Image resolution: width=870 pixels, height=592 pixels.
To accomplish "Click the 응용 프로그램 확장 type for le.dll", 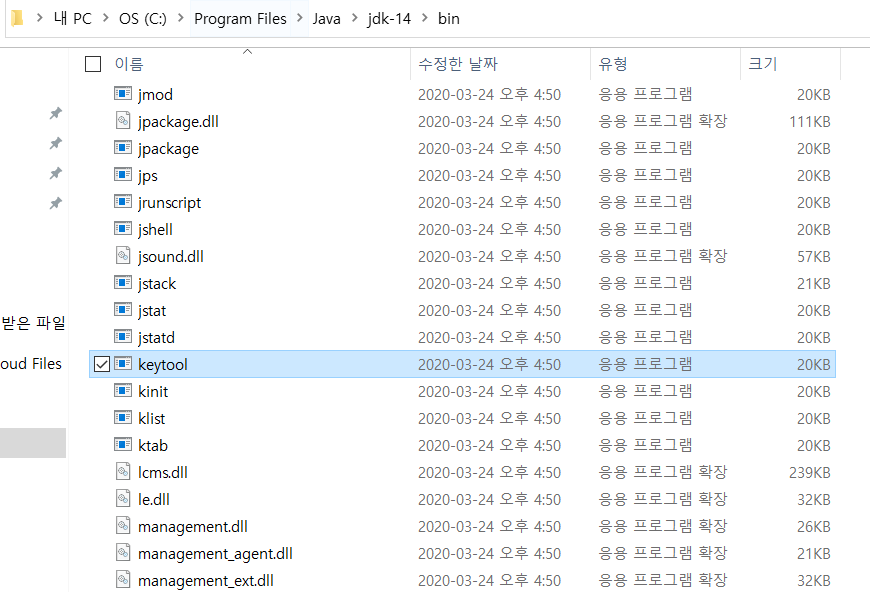I will pos(662,499).
